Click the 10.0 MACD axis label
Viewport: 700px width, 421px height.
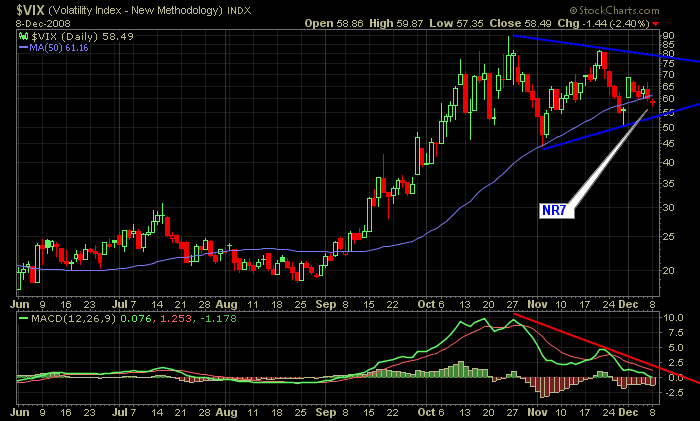click(673, 318)
